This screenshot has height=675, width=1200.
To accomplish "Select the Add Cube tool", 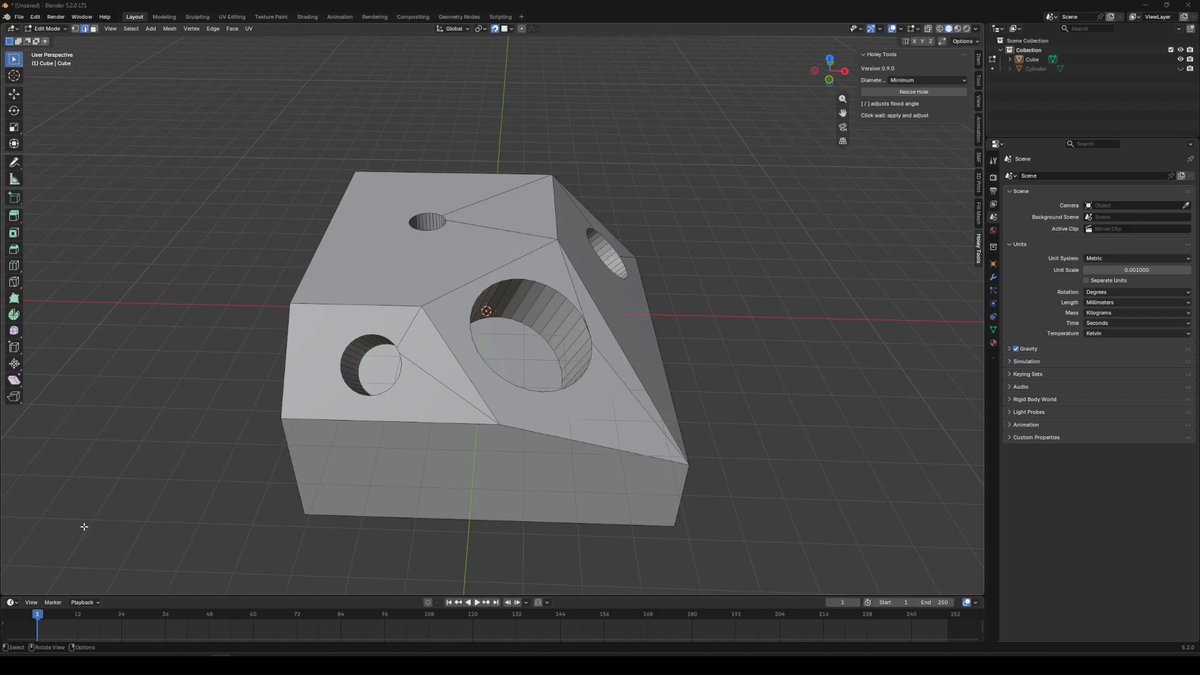I will 14,198.
